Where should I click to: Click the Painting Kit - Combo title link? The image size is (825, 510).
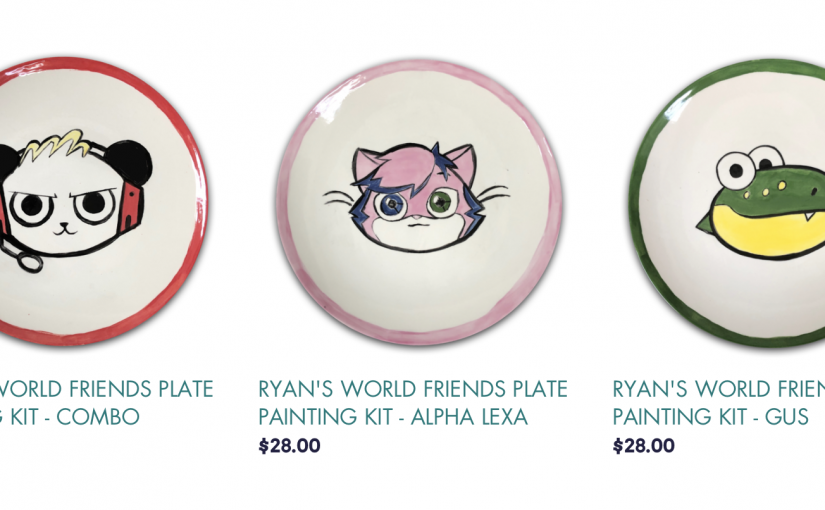106,403
